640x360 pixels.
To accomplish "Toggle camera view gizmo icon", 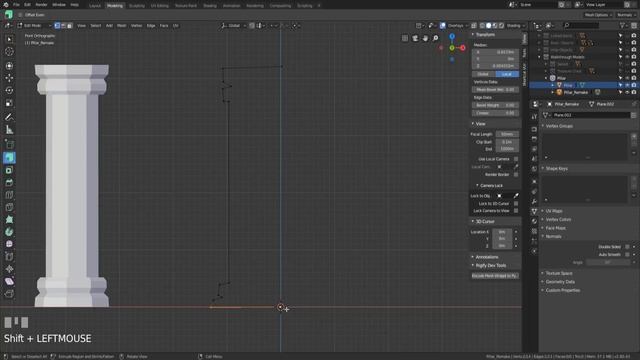I will click(415, 38).
